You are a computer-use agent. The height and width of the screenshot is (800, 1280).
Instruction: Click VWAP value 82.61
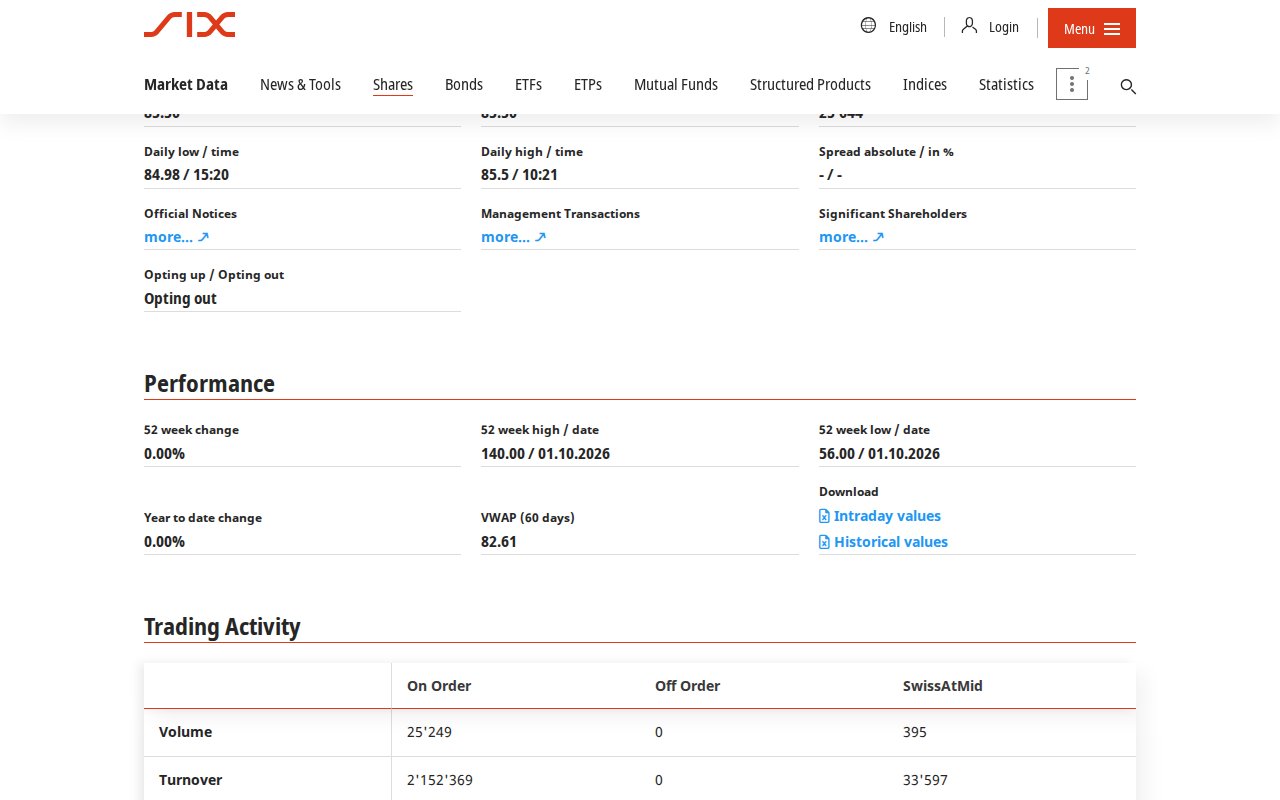pos(499,542)
